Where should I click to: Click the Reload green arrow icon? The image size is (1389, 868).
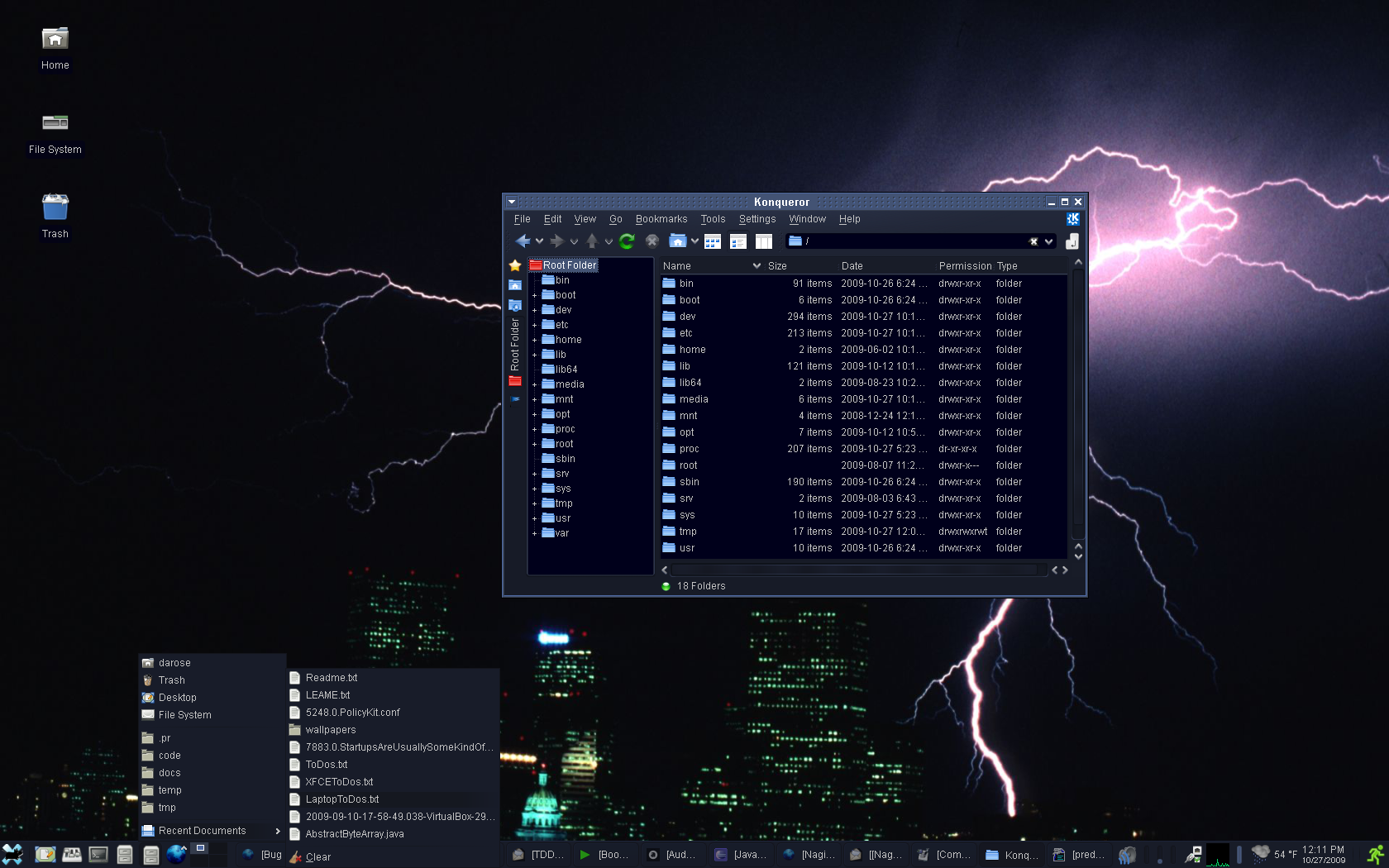click(x=627, y=241)
